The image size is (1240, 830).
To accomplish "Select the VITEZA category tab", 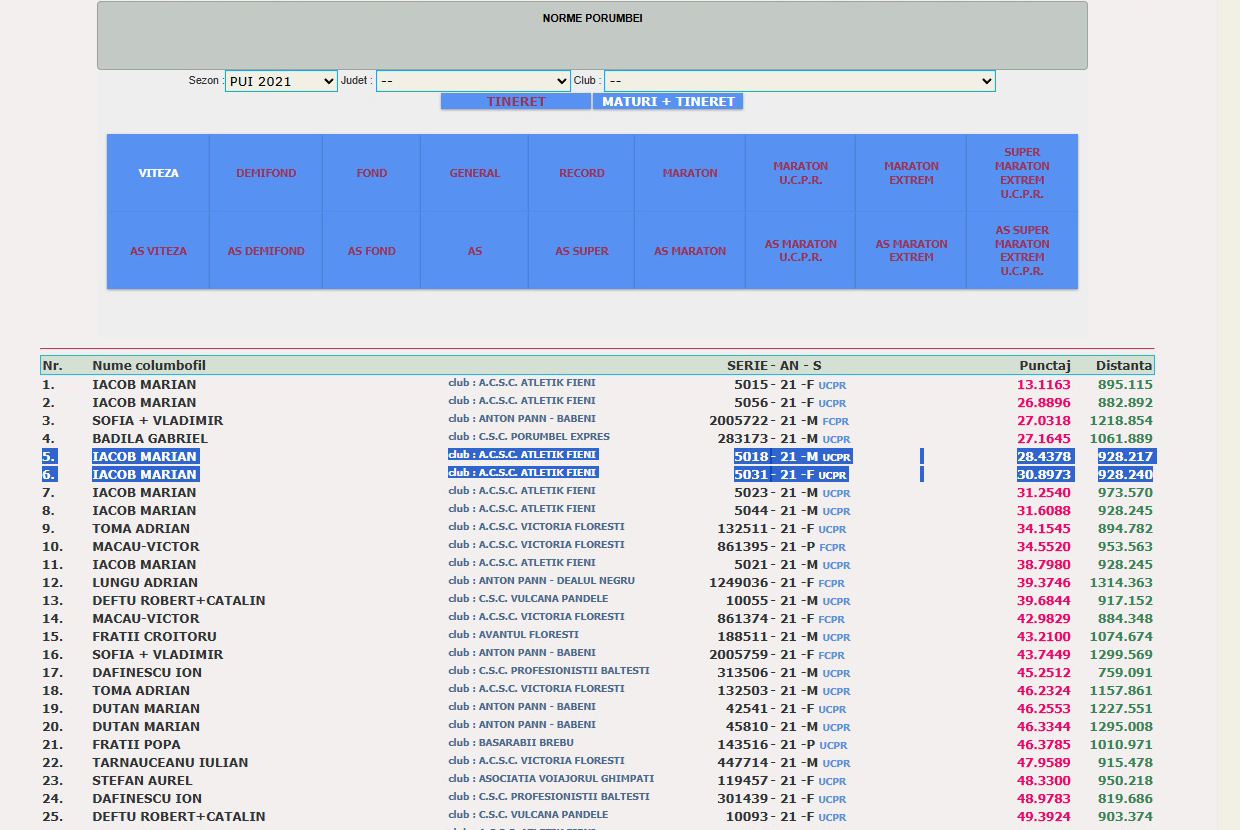I will click(158, 173).
